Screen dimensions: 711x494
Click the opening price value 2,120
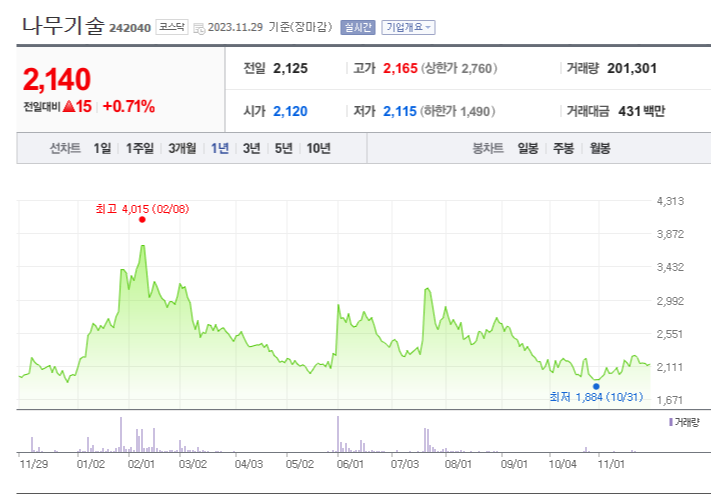click(290, 111)
